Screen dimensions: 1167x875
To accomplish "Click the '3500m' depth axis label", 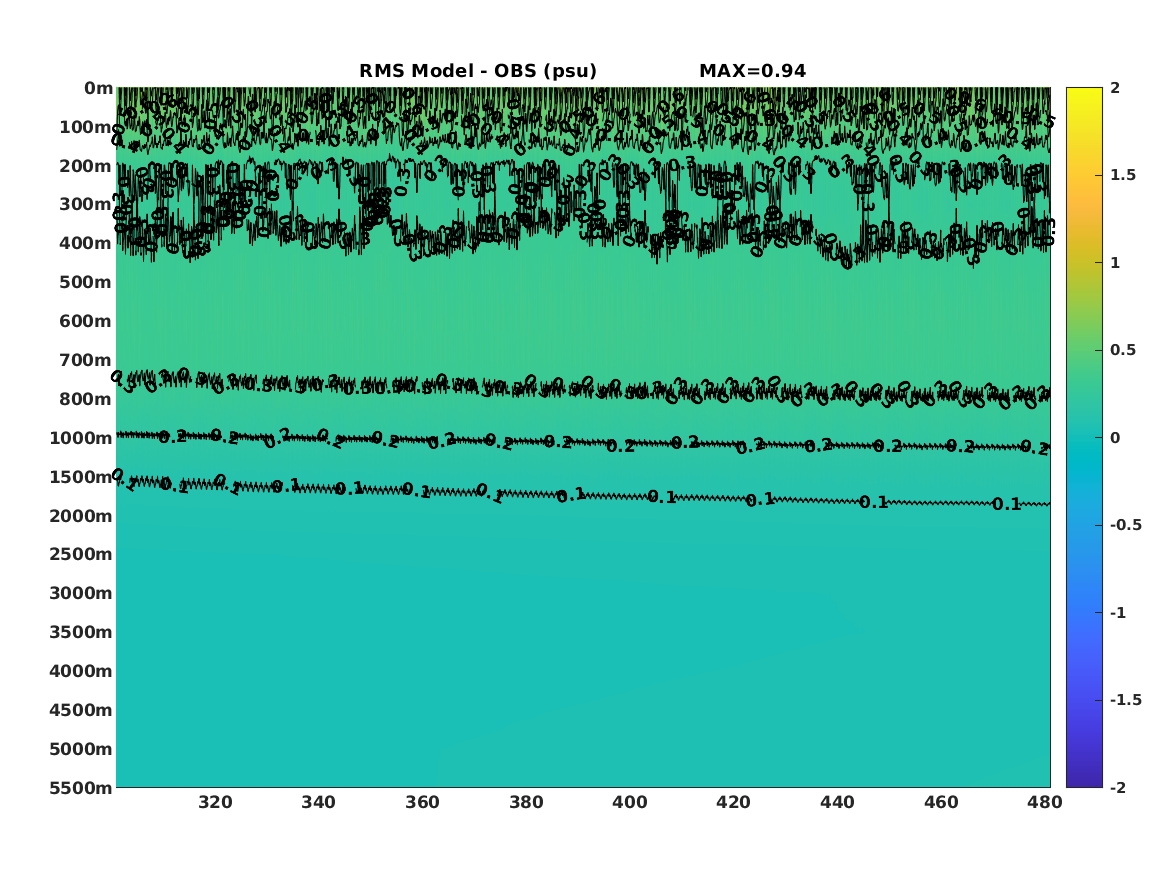I will [x=81, y=632].
